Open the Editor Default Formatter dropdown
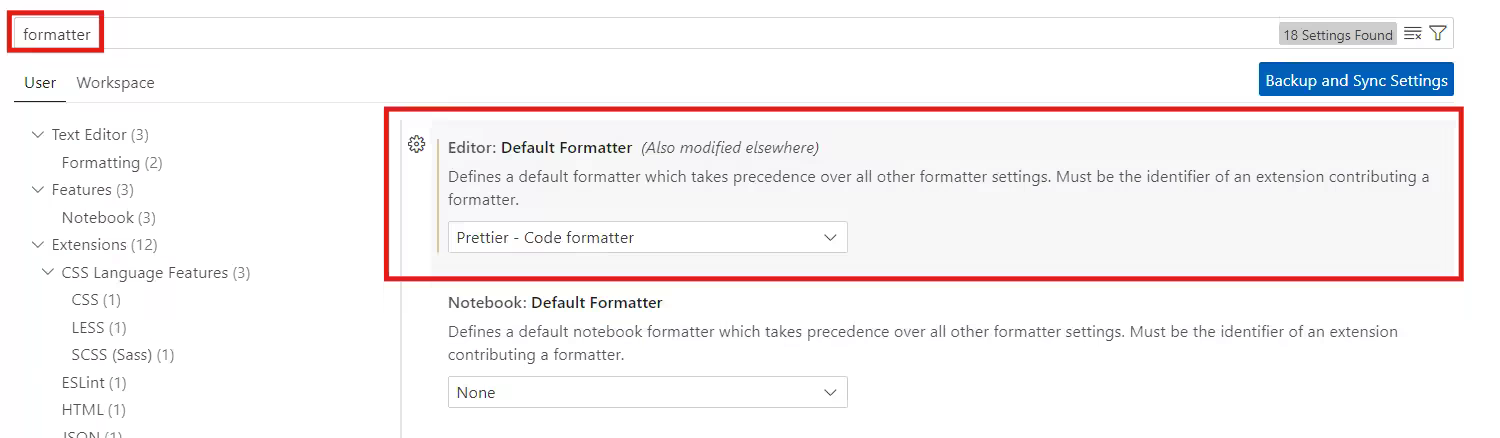 647,237
